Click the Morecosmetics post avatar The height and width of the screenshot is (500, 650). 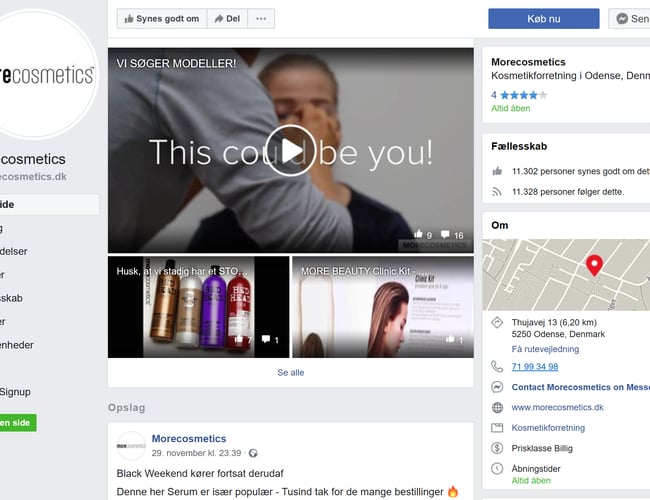tap(131, 446)
